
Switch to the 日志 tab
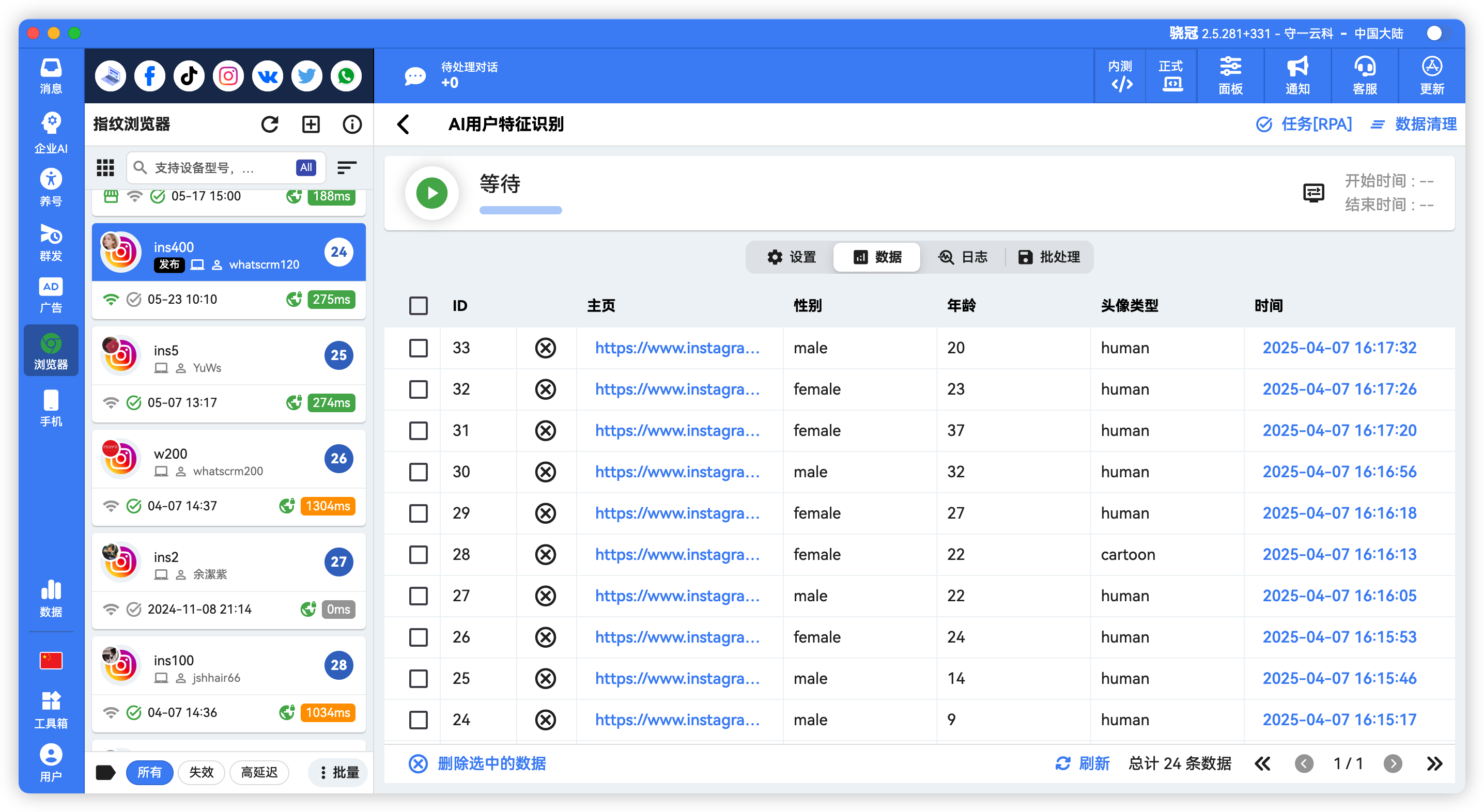coord(963,257)
